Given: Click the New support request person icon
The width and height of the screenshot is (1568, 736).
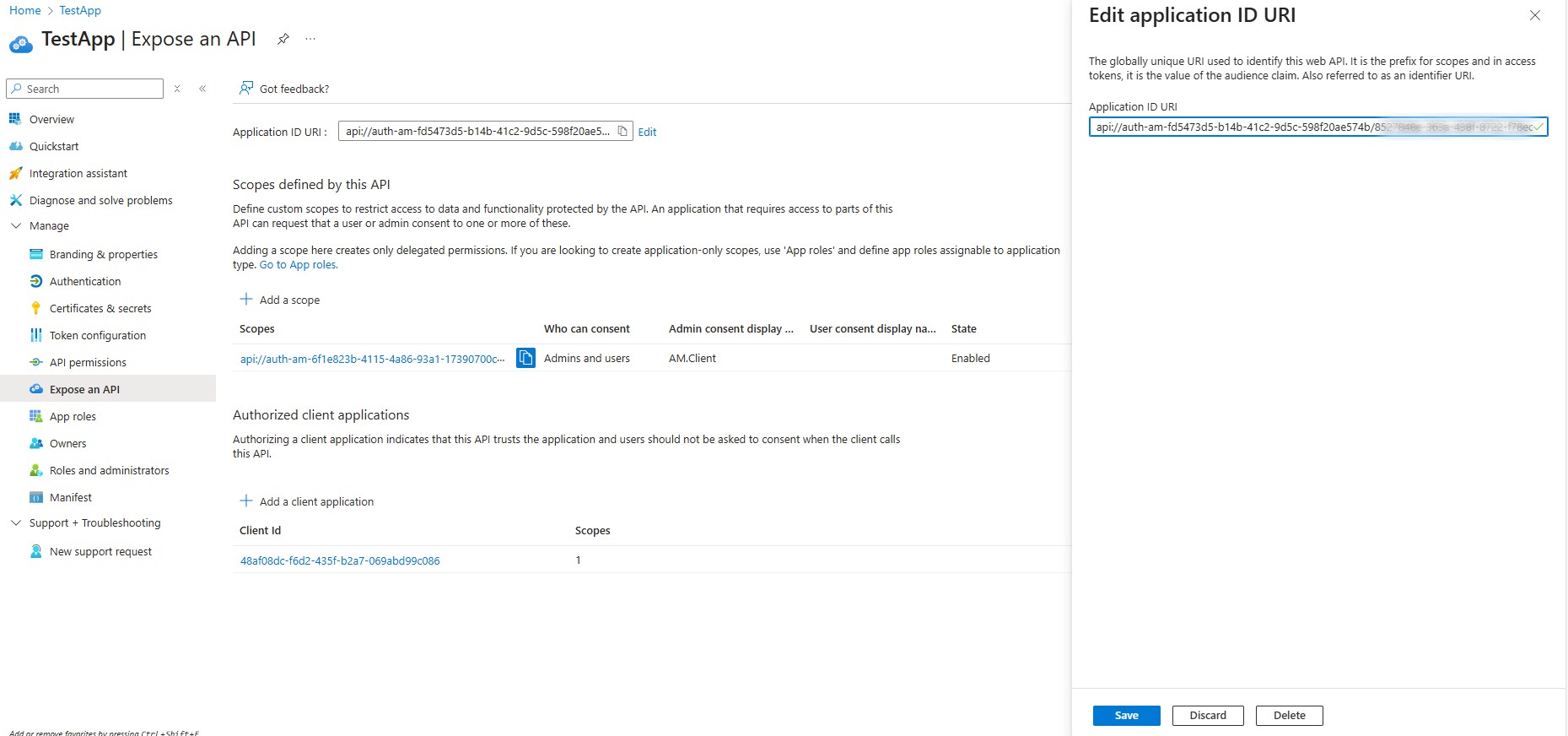Looking at the screenshot, I should tap(35, 551).
